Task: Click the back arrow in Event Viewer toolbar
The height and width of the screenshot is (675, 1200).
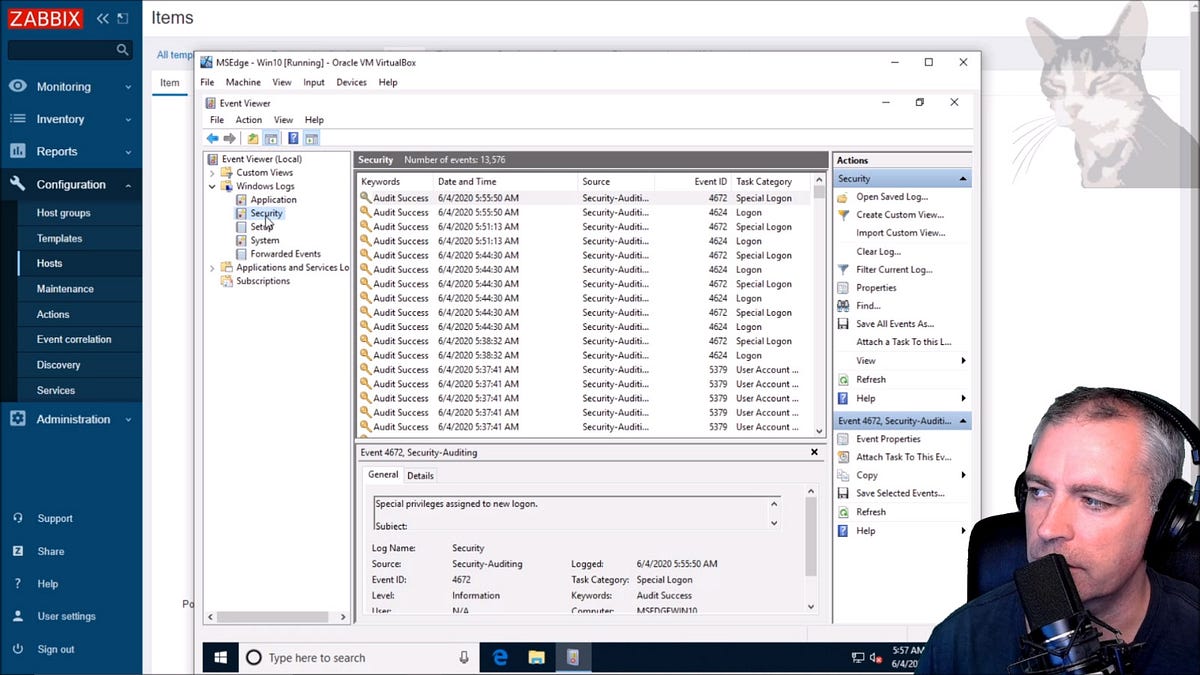Action: 214,136
